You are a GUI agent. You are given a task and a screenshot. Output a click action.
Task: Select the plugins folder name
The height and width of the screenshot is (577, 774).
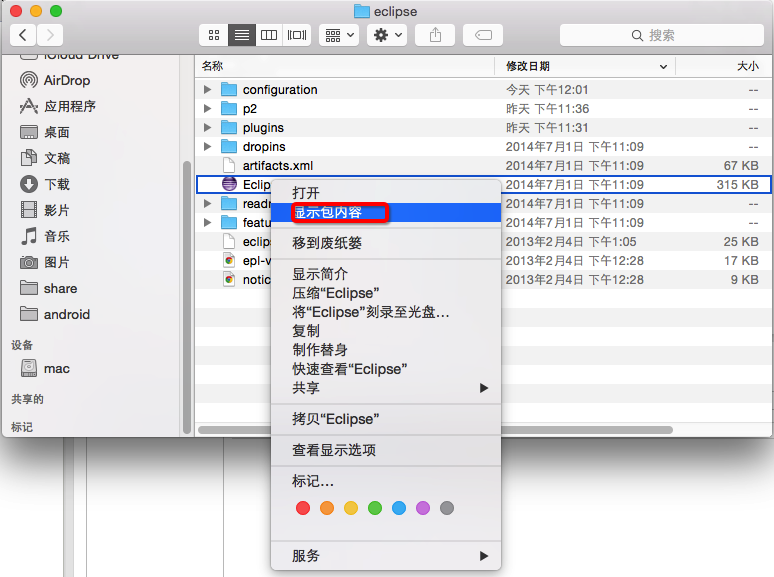point(263,128)
